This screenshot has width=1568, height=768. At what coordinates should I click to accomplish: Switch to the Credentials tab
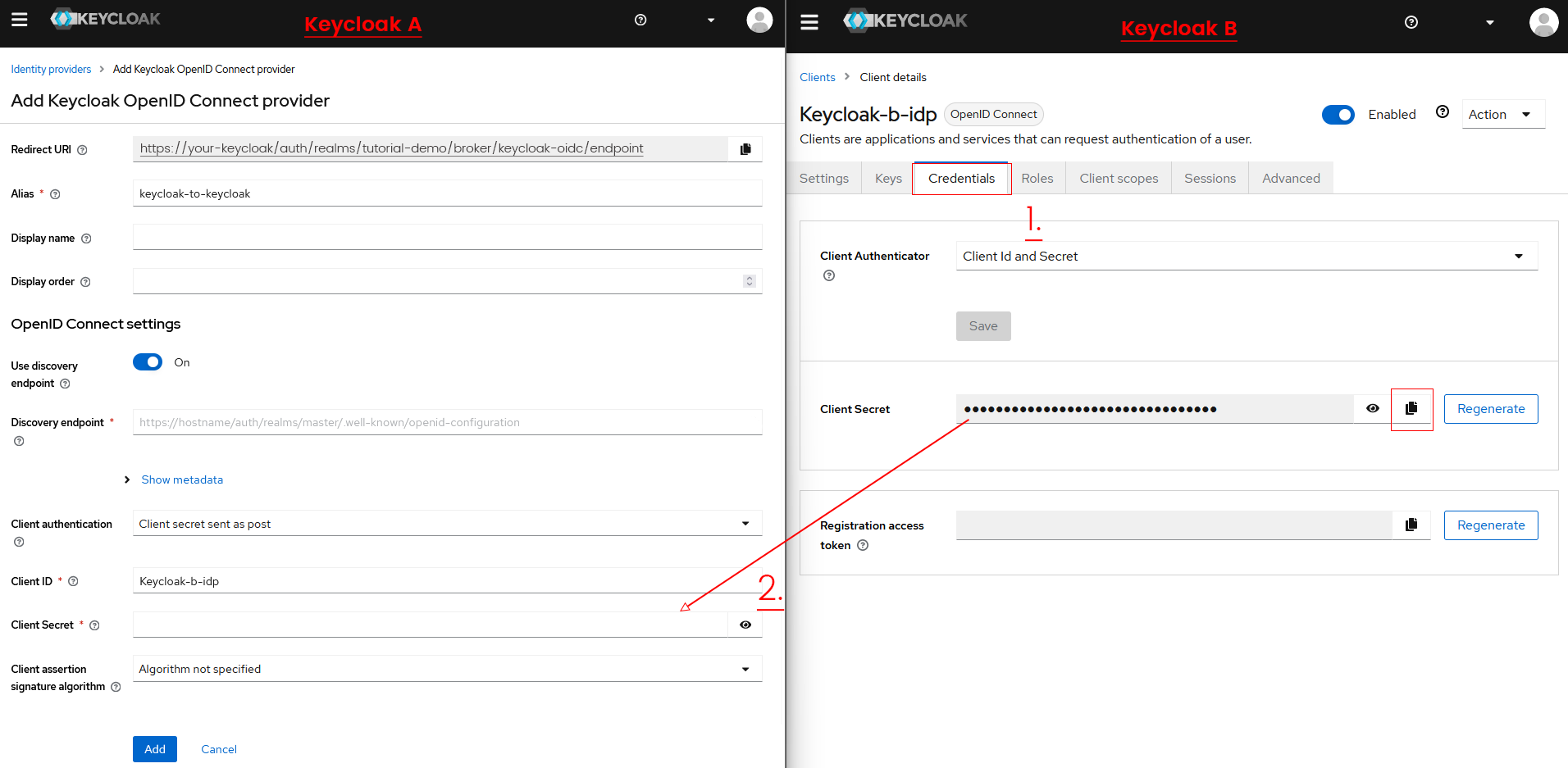click(x=961, y=178)
